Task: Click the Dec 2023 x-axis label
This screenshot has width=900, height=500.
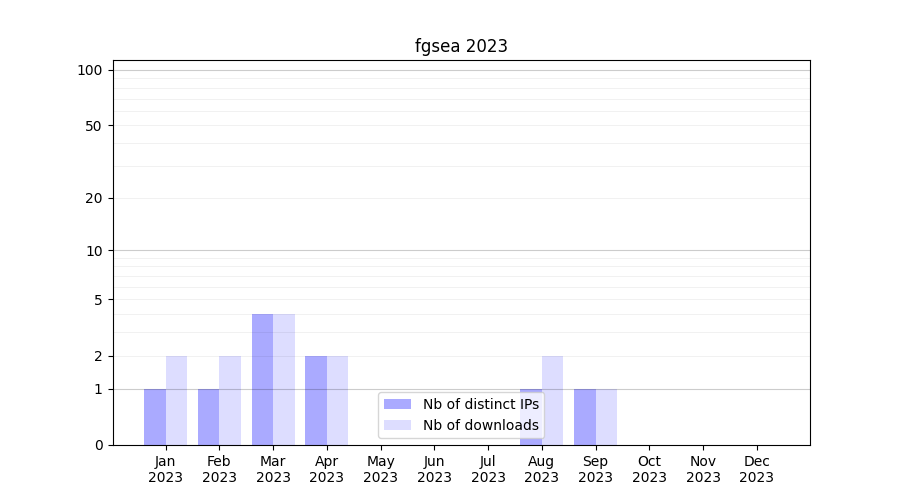Action: pos(756,469)
